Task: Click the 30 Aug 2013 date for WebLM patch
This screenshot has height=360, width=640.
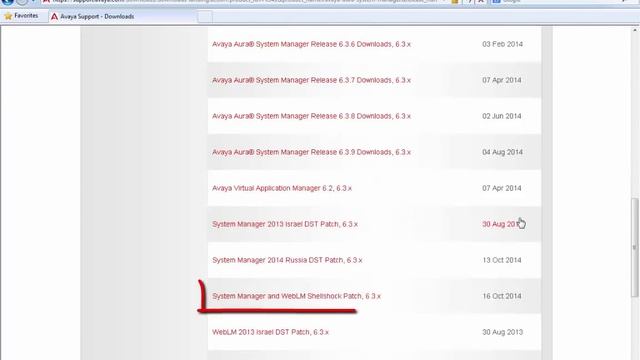Action: [502, 332]
